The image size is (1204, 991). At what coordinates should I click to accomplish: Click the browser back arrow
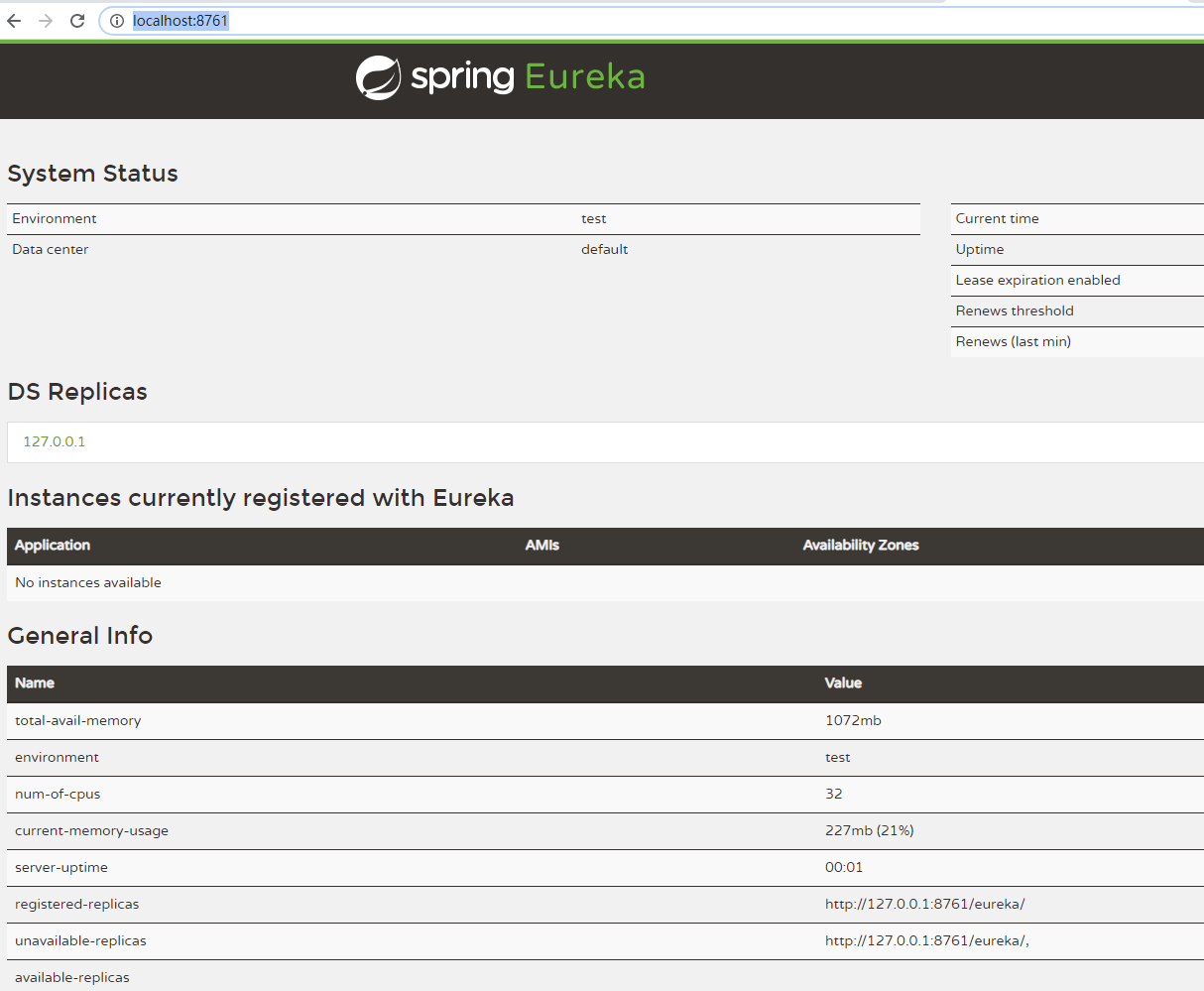click(x=14, y=21)
